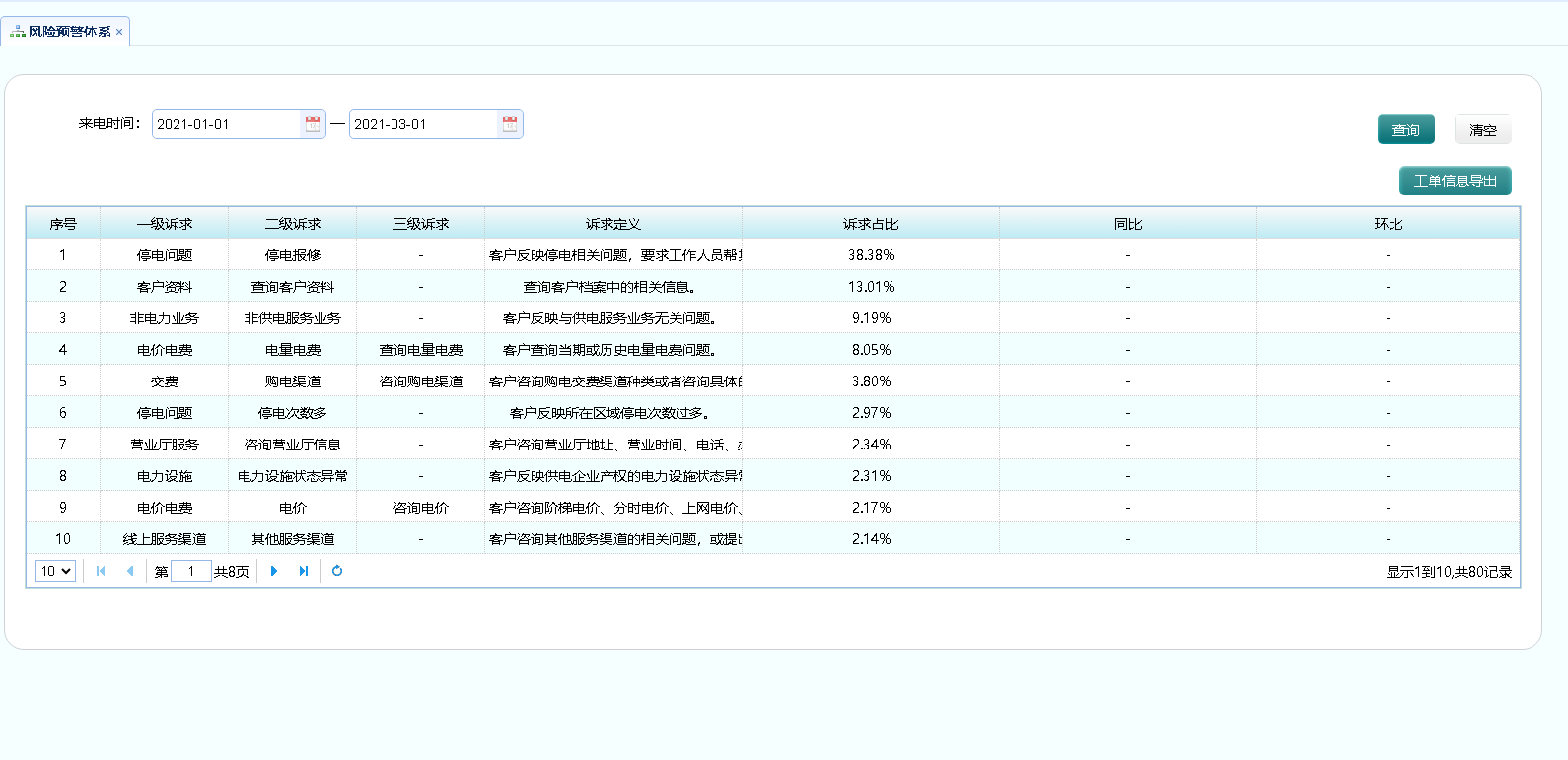The height and width of the screenshot is (760, 1568).
Task: Jump to last page of results
Action: click(304, 571)
